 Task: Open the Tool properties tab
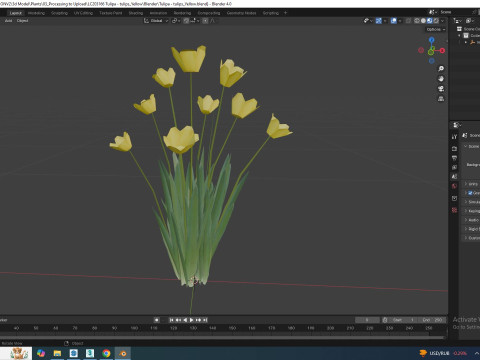[x=454, y=137]
